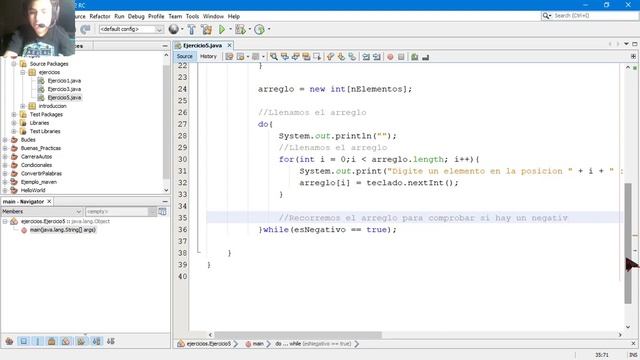Open the default config combo box
Viewport: 640px width, 360px height.
pos(131,29)
